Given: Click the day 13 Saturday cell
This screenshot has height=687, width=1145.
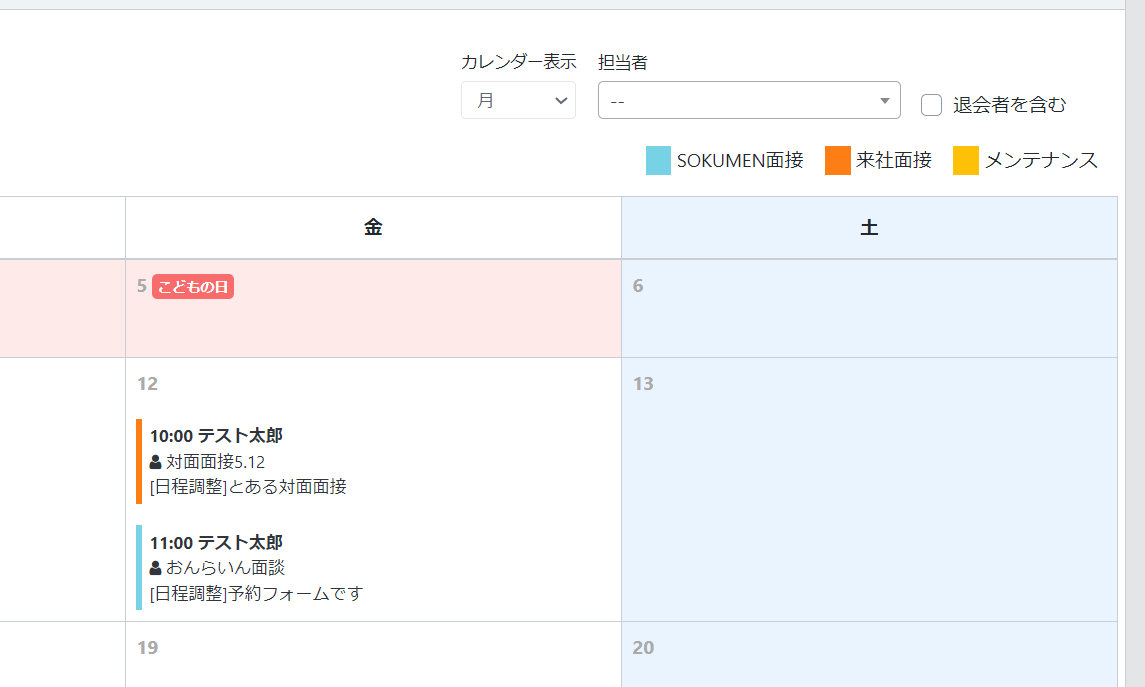Looking at the screenshot, I should (x=869, y=490).
